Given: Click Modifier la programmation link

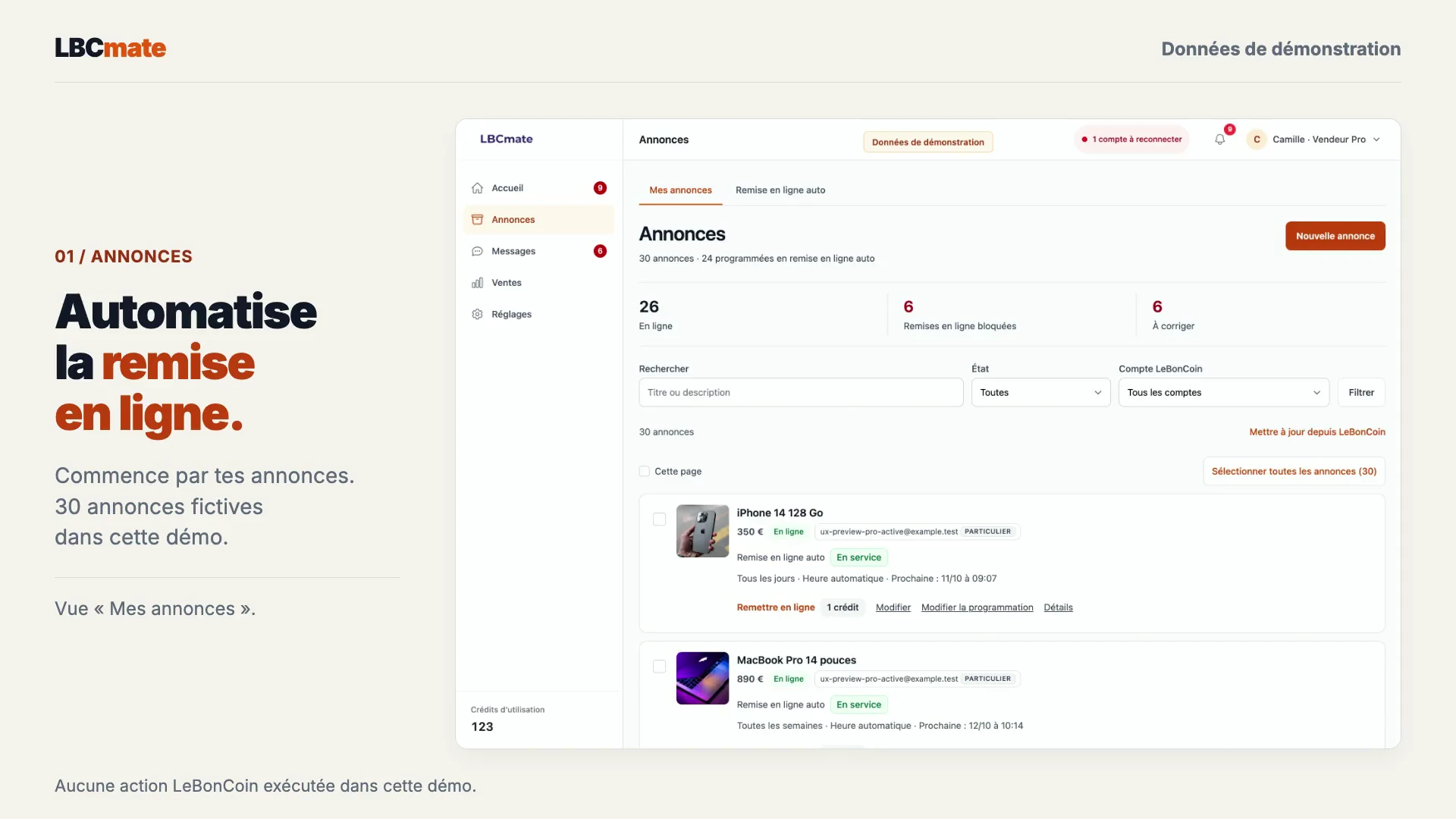Looking at the screenshot, I should point(977,607).
